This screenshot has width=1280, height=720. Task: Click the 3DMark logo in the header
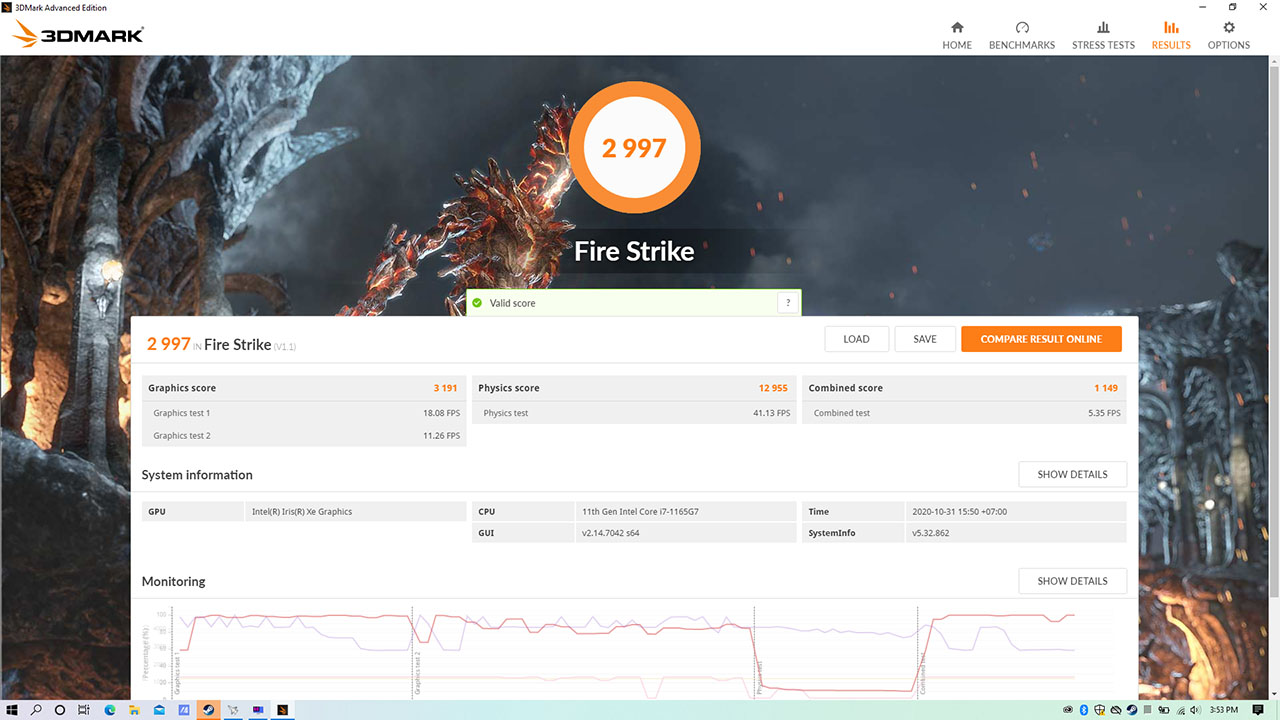(x=78, y=35)
